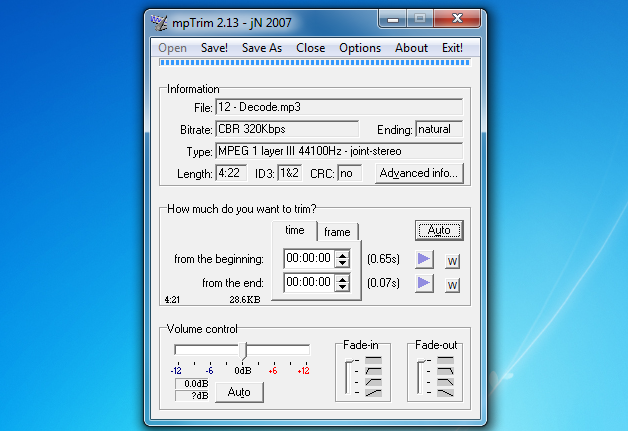This screenshot has width=628, height=431.
Task: Increase from the end time with up arrow
Action: pyautogui.click(x=342, y=279)
